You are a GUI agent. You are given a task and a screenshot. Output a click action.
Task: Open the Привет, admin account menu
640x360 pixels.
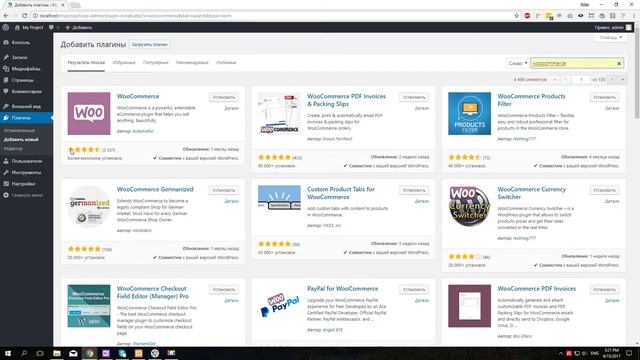click(x=613, y=27)
